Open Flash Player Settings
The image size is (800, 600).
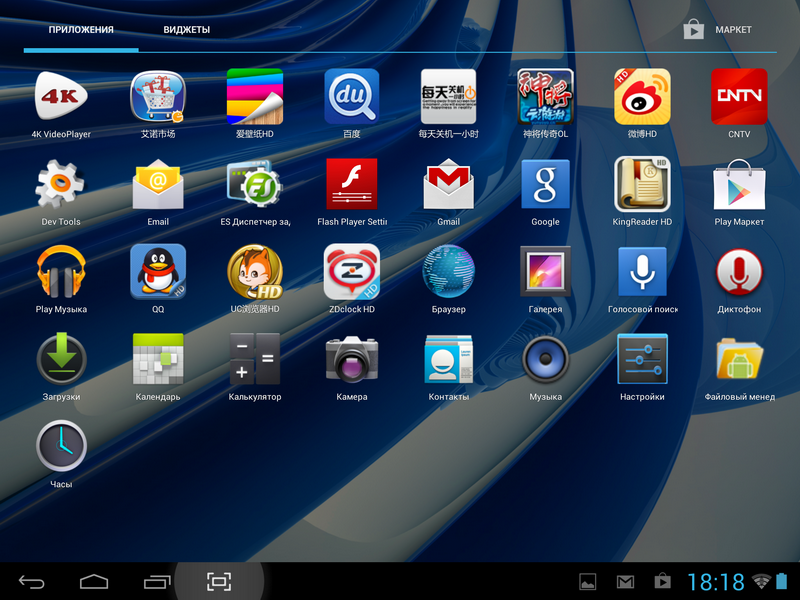point(352,184)
